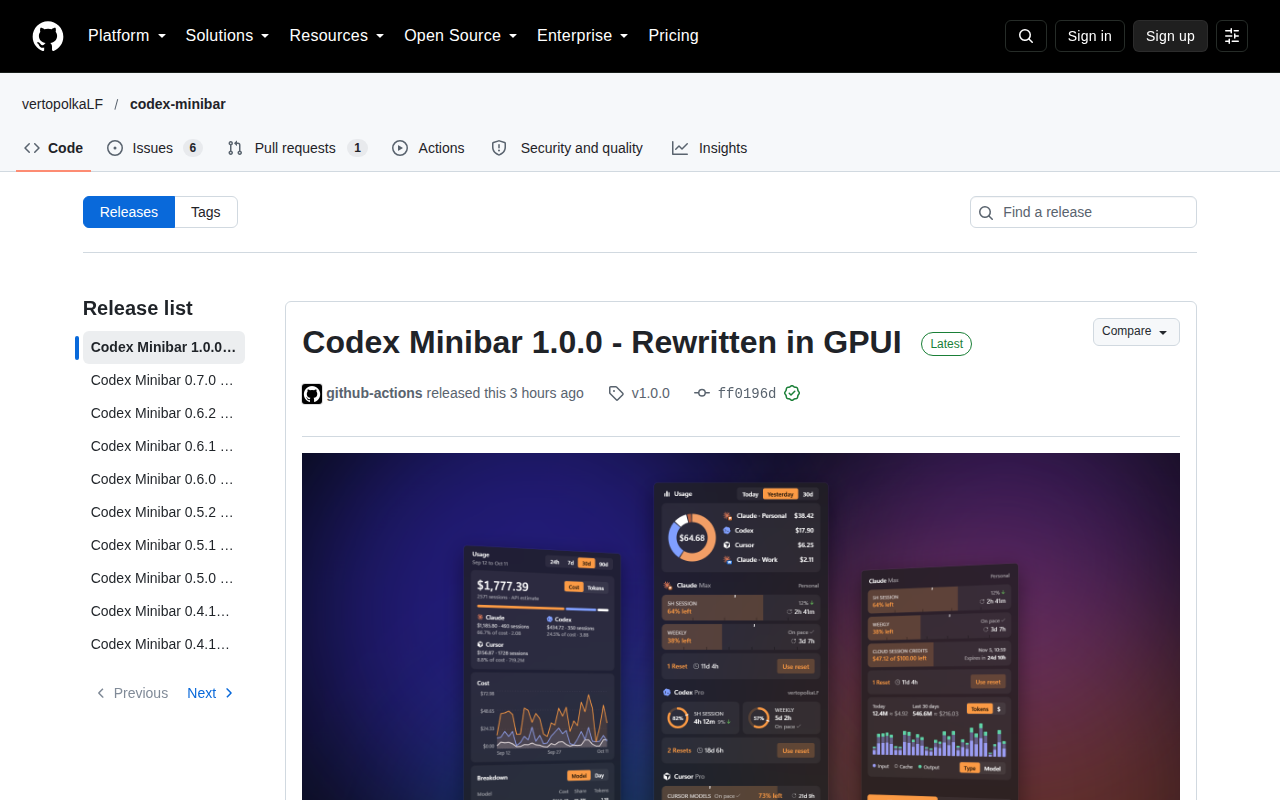Viewport: 1280px width, 800px height.
Task: Expand the Platform menu
Action: [x=126, y=36]
